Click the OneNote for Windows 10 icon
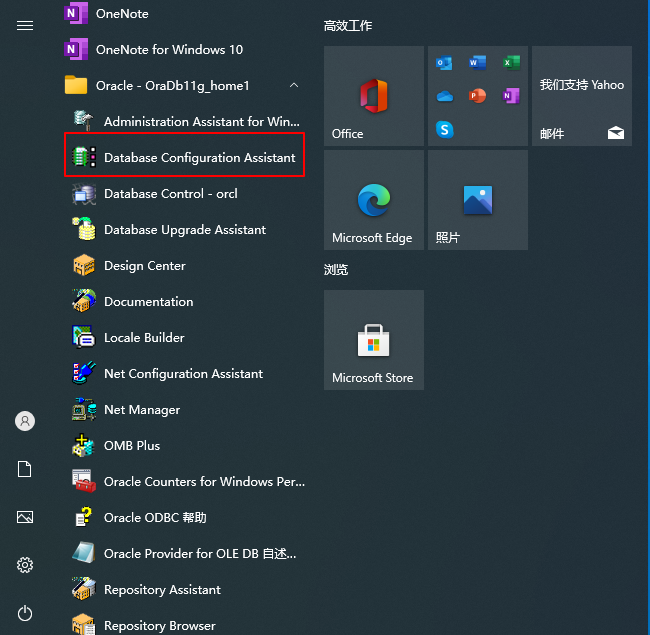The height and width of the screenshot is (635, 650). (76, 49)
